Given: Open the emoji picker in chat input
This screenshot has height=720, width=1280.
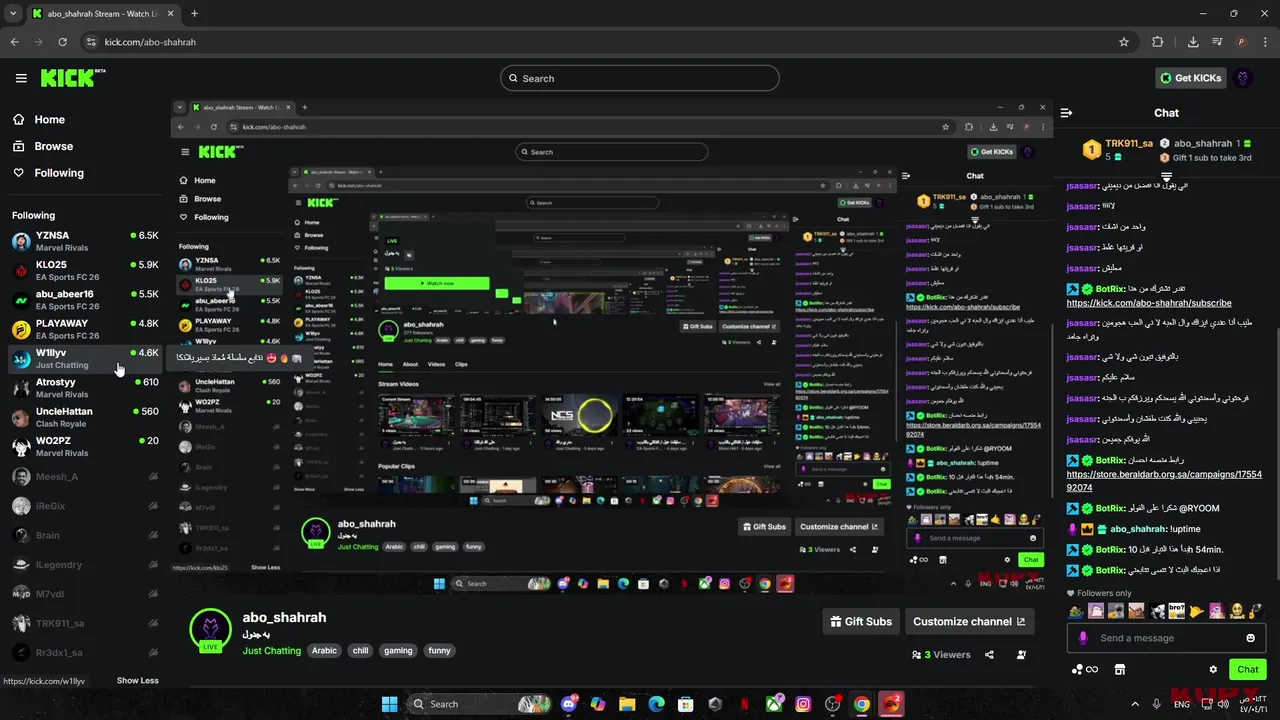Looking at the screenshot, I should (1250, 638).
